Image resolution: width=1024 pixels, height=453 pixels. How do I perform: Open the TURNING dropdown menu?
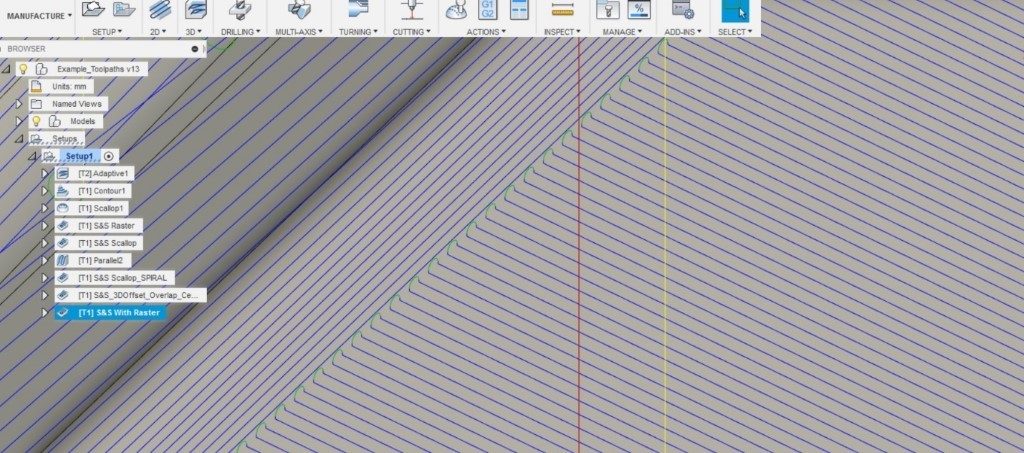click(358, 31)
